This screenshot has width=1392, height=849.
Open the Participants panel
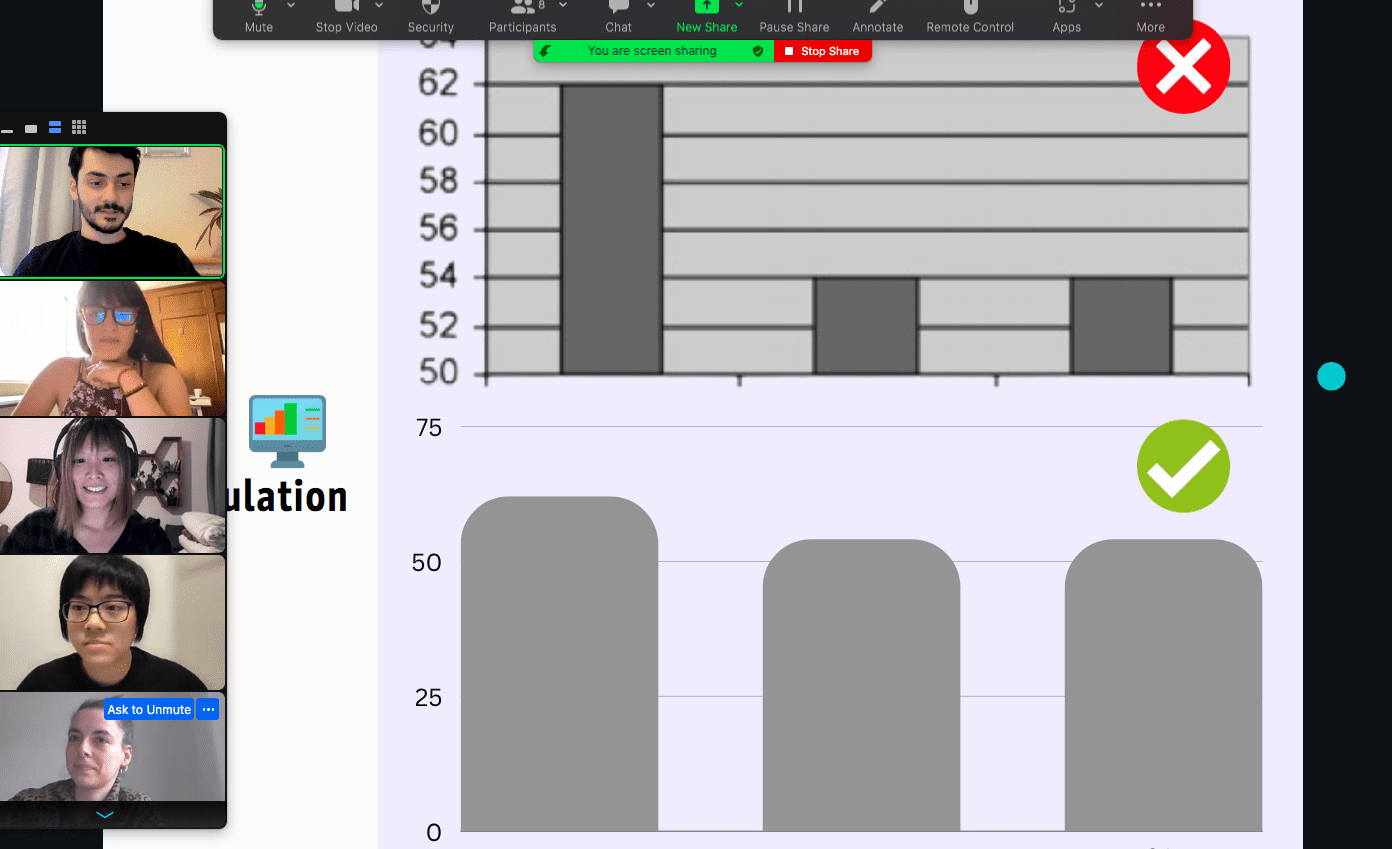pyautogui.click(x=522, y=16)
